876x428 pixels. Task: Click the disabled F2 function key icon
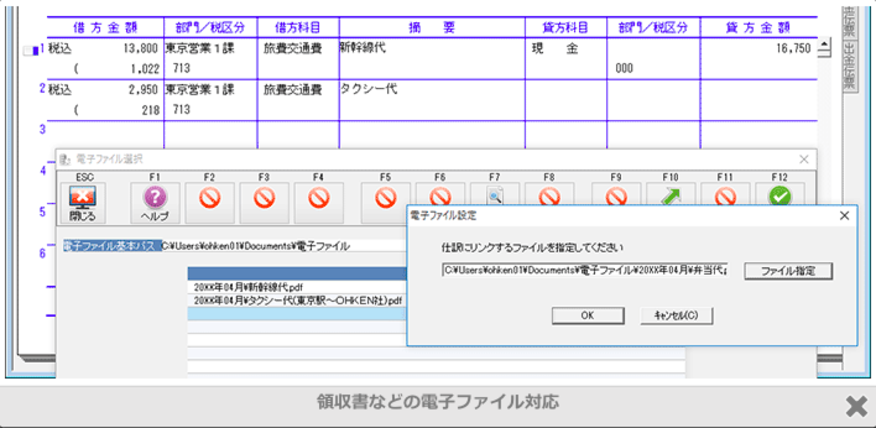click(x=210, y=201)
